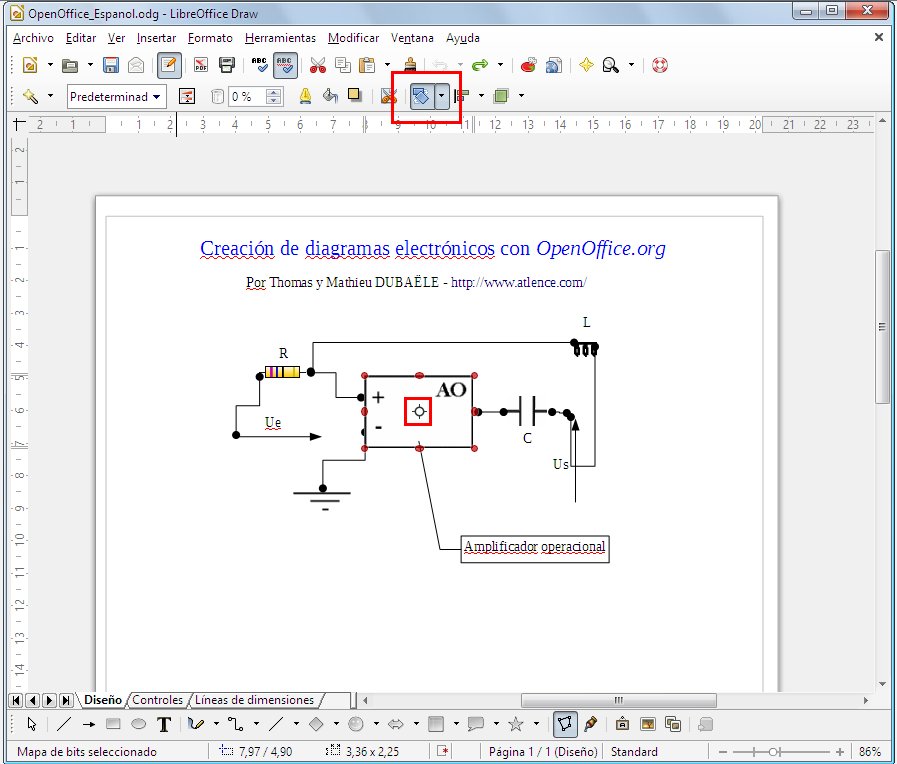The image size is (897, 764).
Task: Open the Alignment dropdown arrow
Action: [481, 96]
